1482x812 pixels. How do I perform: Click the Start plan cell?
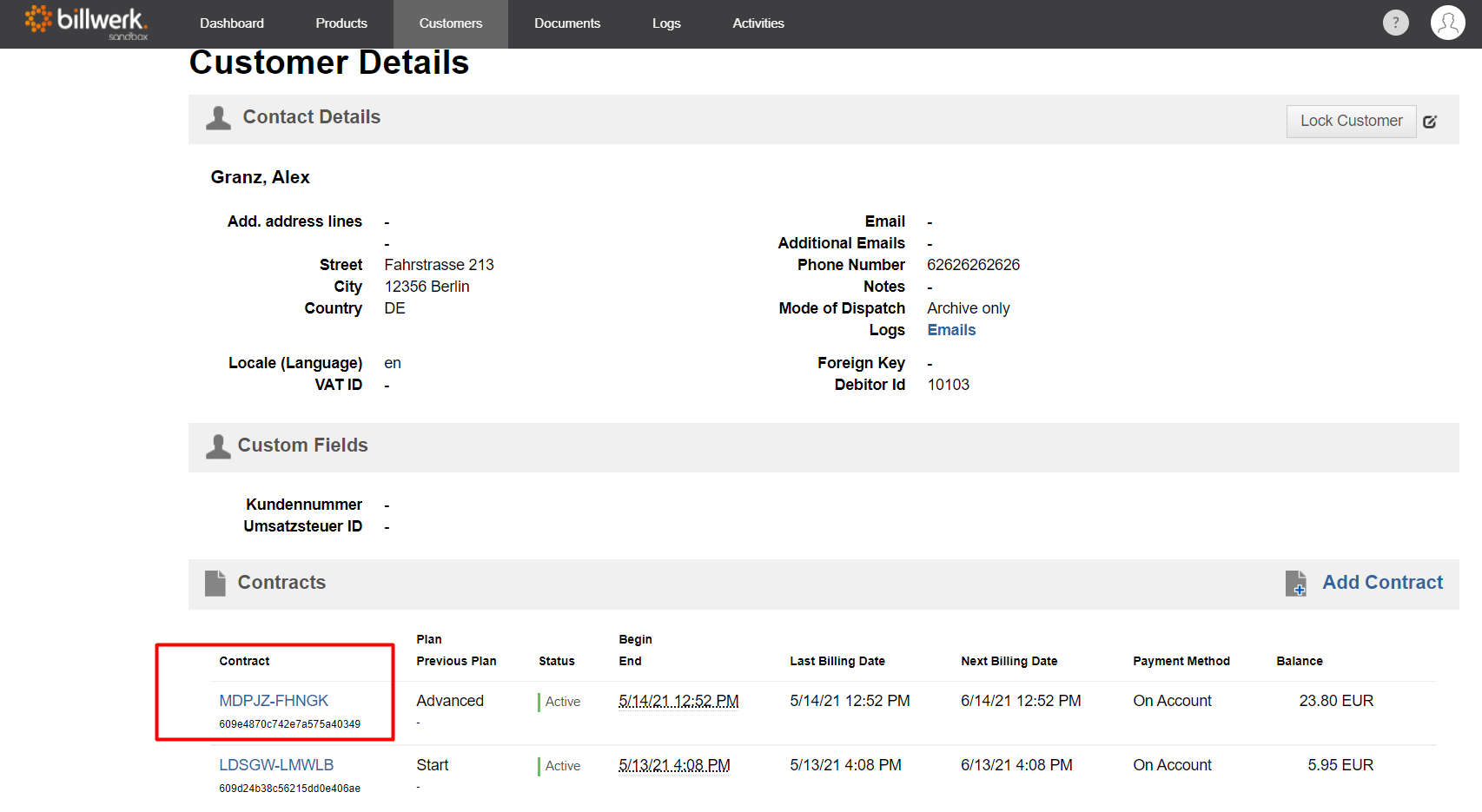[x=433, y=765]
